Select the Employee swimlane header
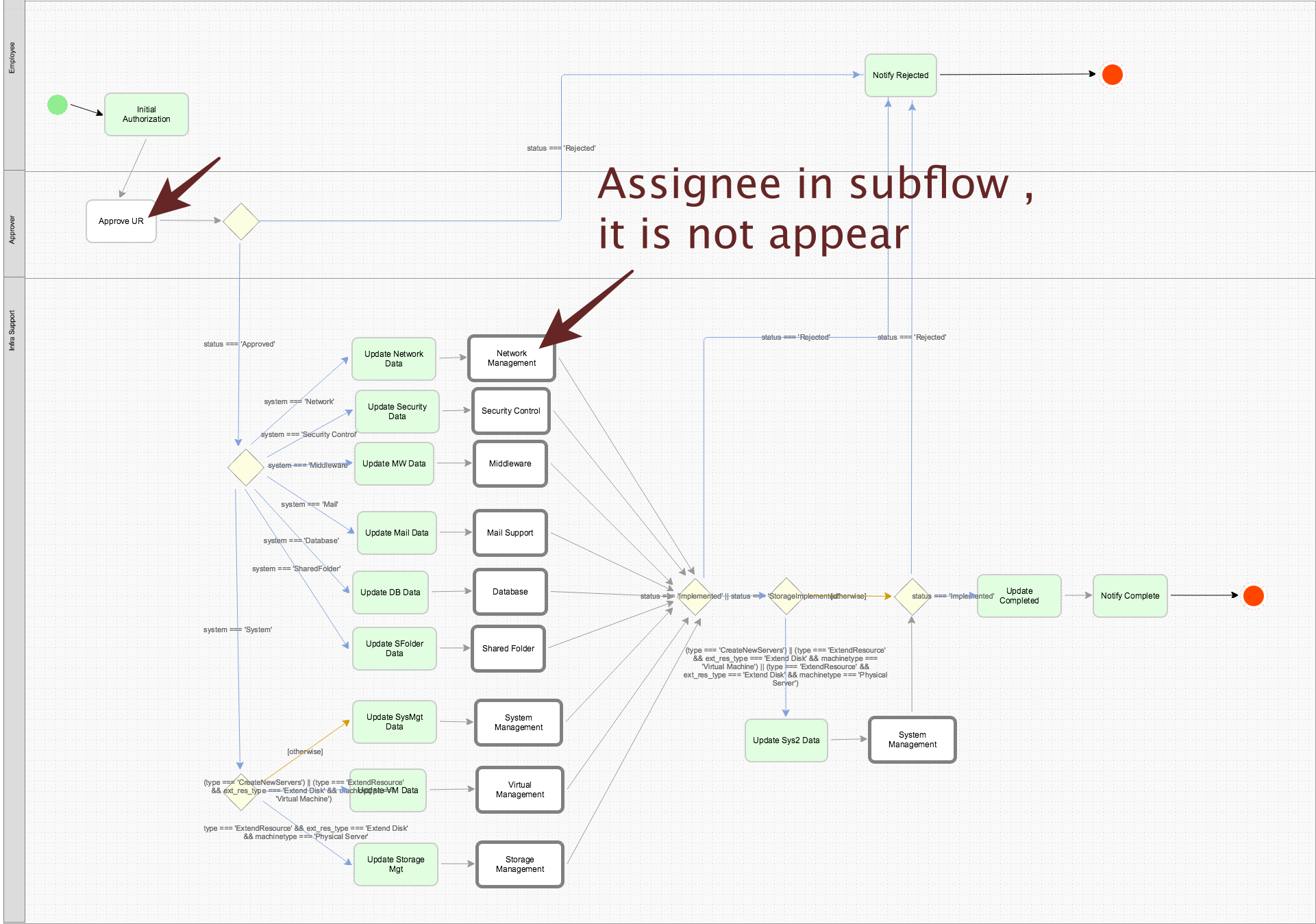The width and height of the screenshot is (1316, 924). tap(12, 58)
